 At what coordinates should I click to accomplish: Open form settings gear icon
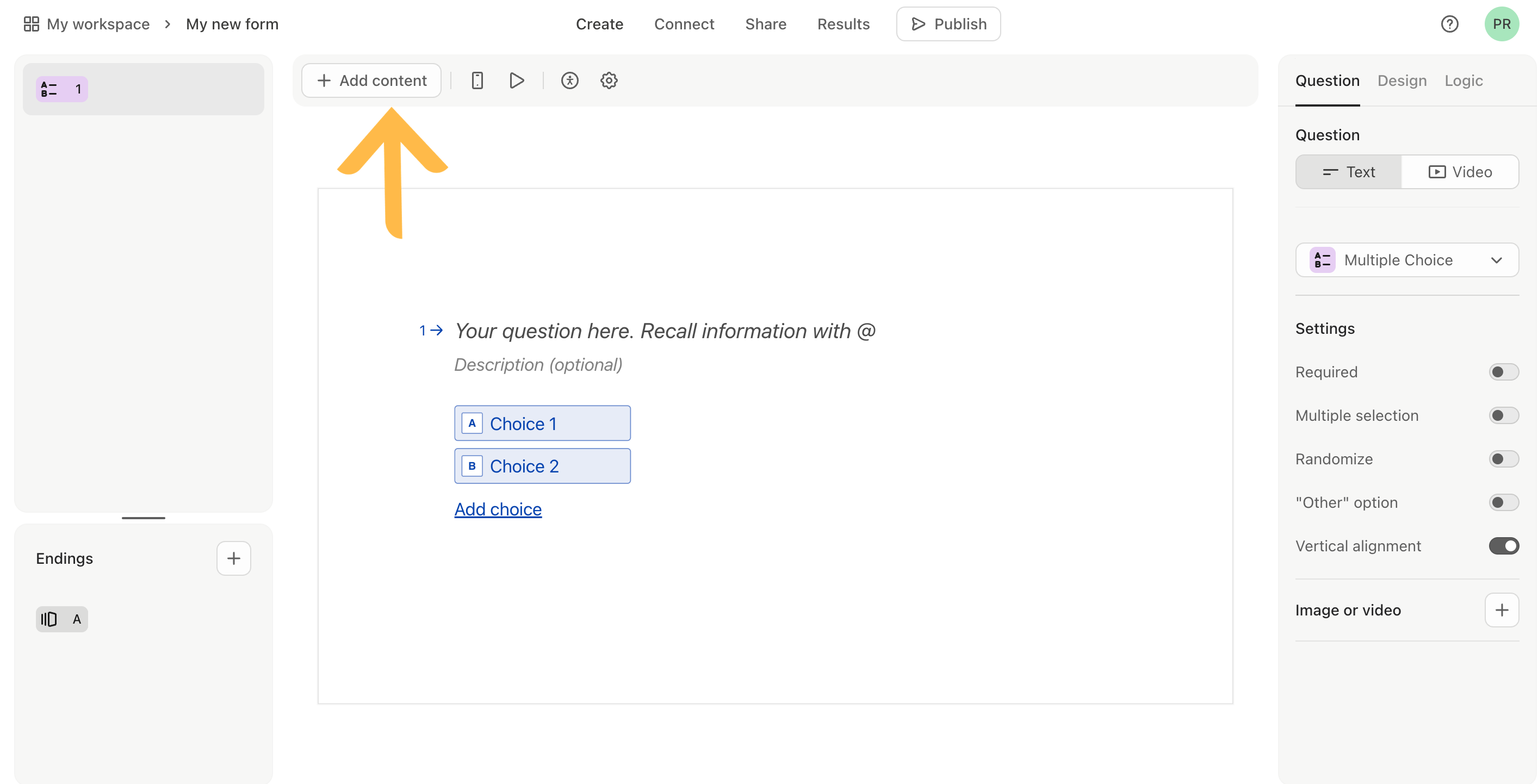pos(609,80)
